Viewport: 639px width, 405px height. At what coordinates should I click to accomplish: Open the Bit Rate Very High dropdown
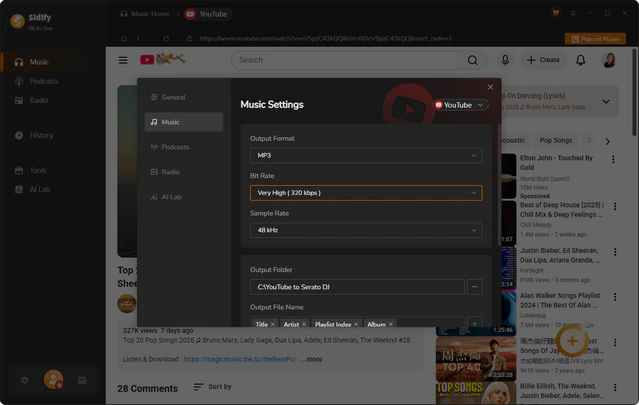tap(366, 193)
